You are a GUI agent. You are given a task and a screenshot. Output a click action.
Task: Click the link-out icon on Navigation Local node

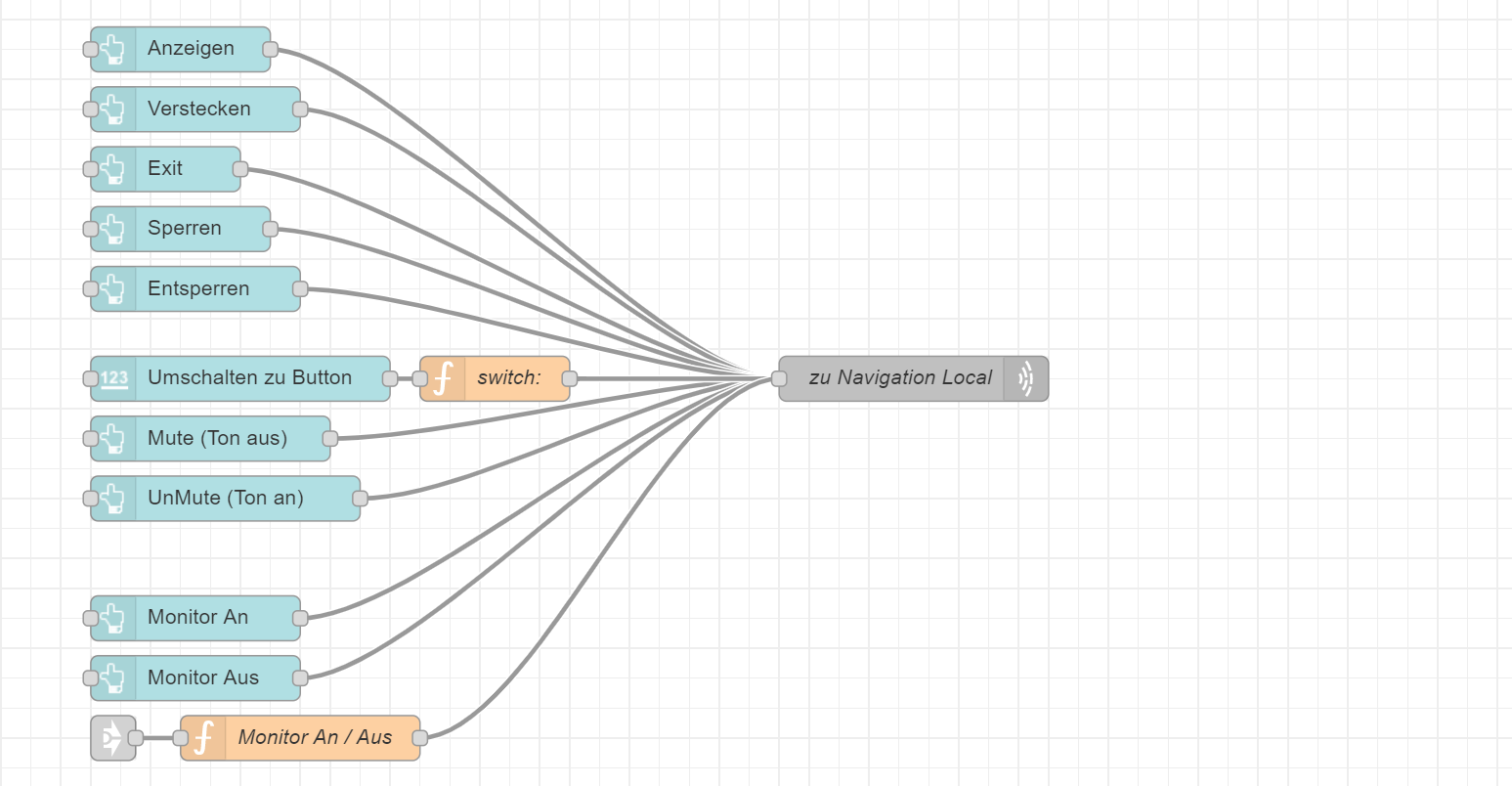tap(1025, 378)
